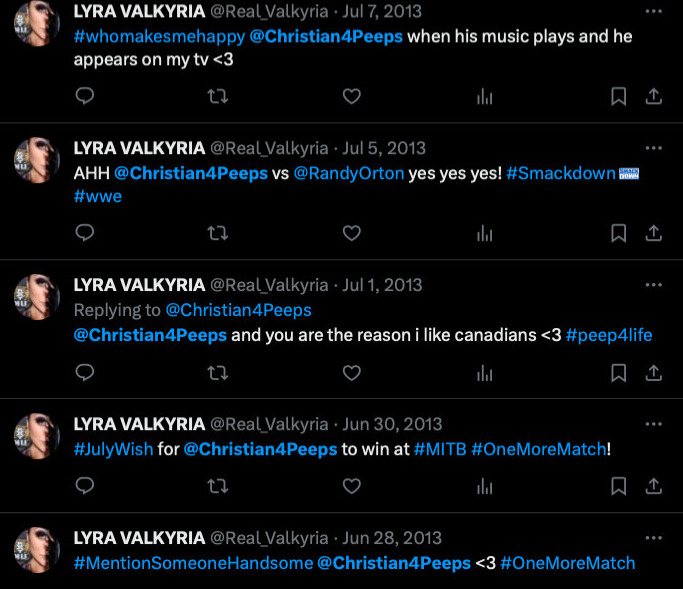This screenshot has height=589, width=683.
Task: Open the @RandyOrton mention link
Action: coord(349,173)
